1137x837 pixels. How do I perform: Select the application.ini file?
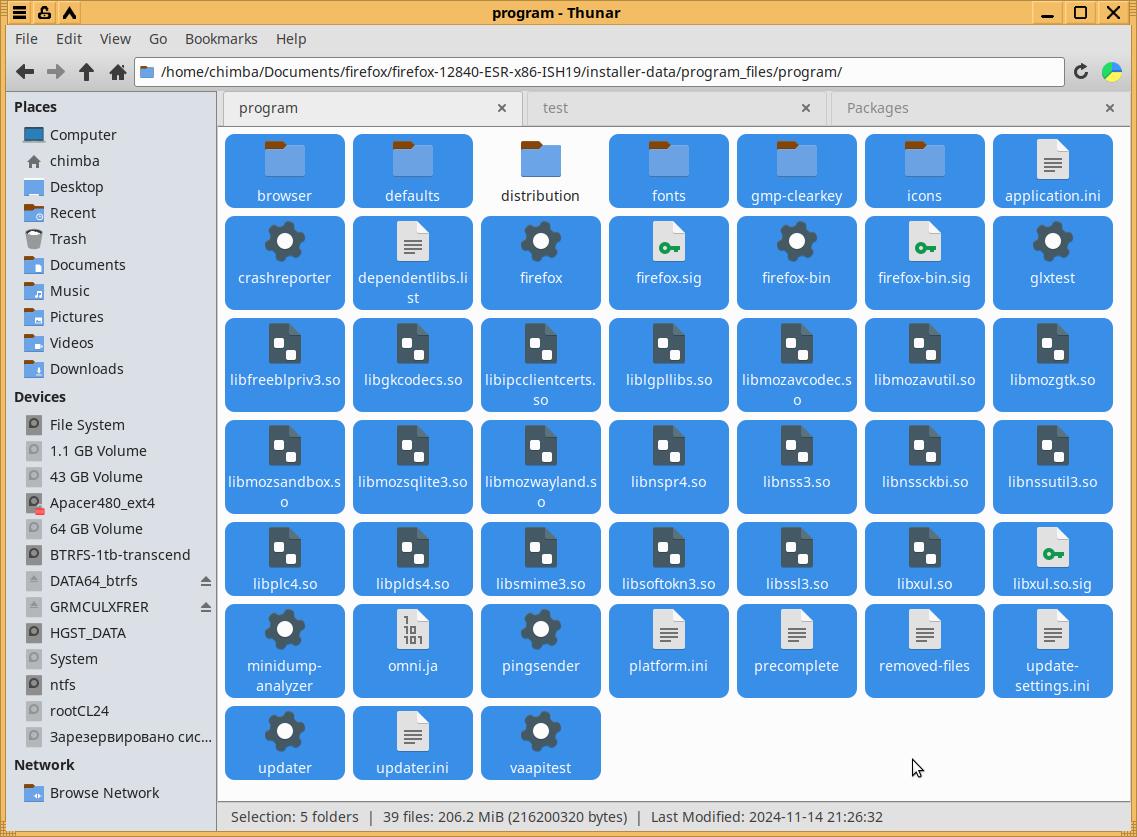[x=1052, y=172]
